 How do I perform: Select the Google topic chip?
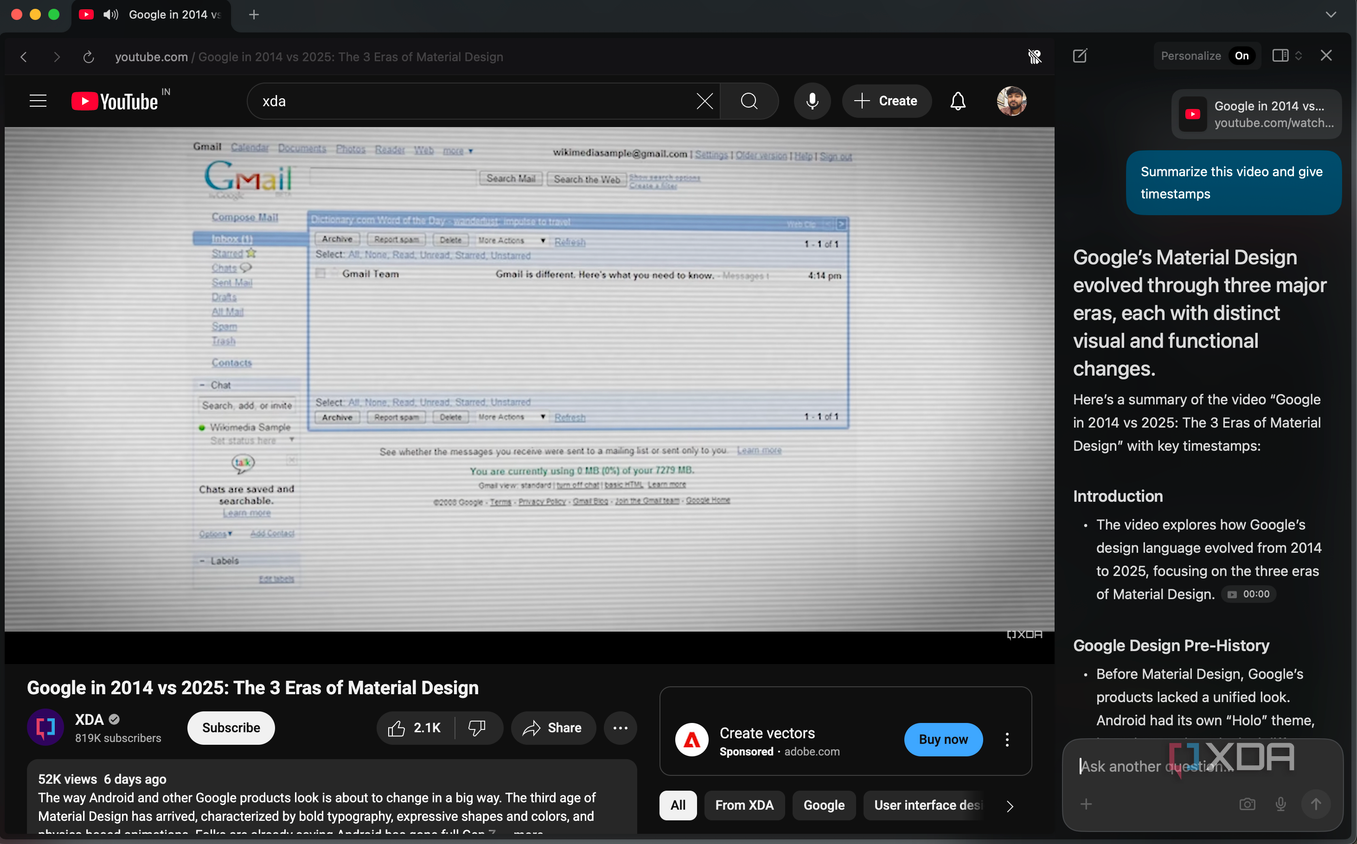(x=824, y=805)
